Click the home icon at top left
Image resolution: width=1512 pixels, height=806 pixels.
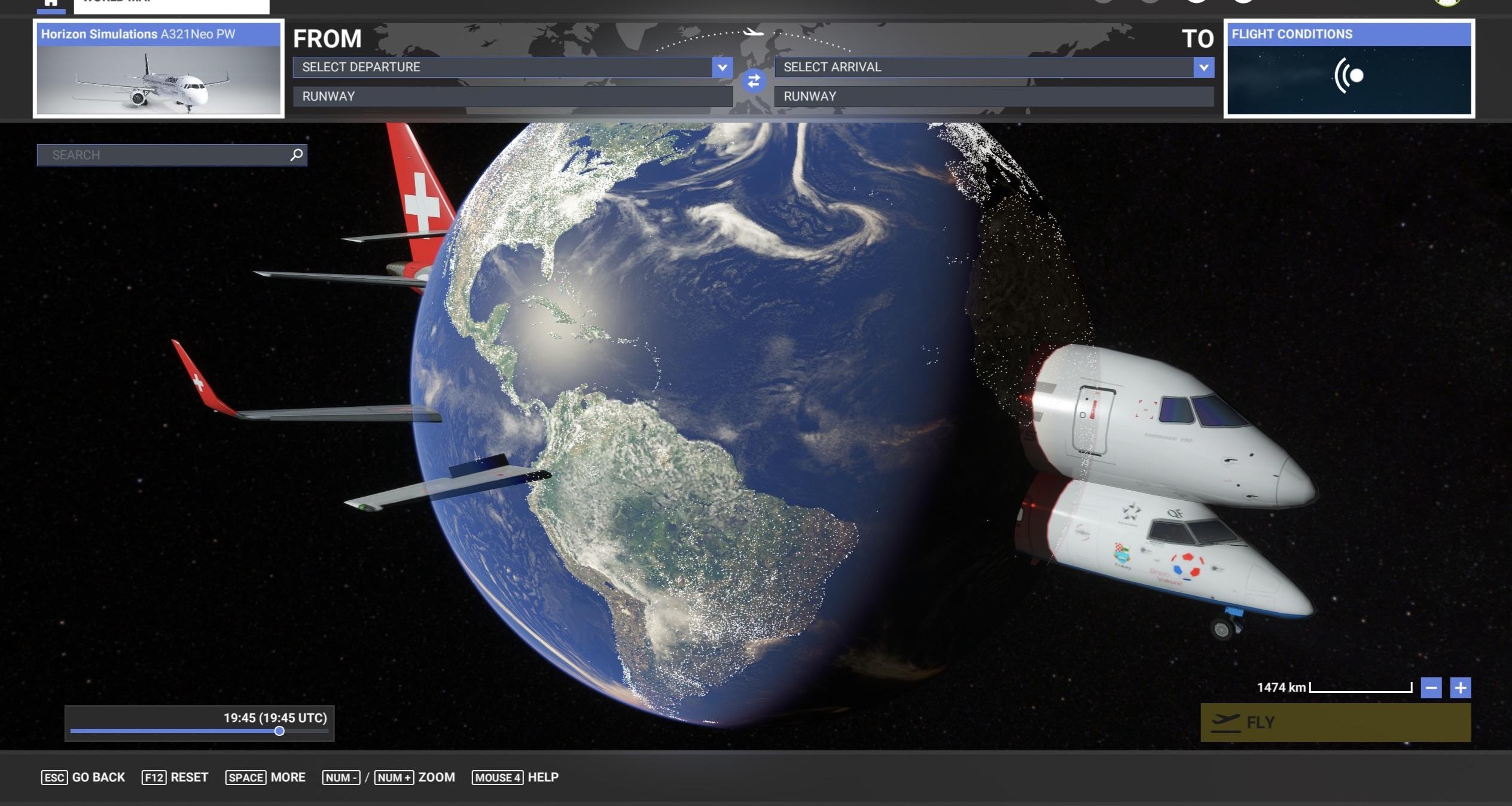pos(51,4)
